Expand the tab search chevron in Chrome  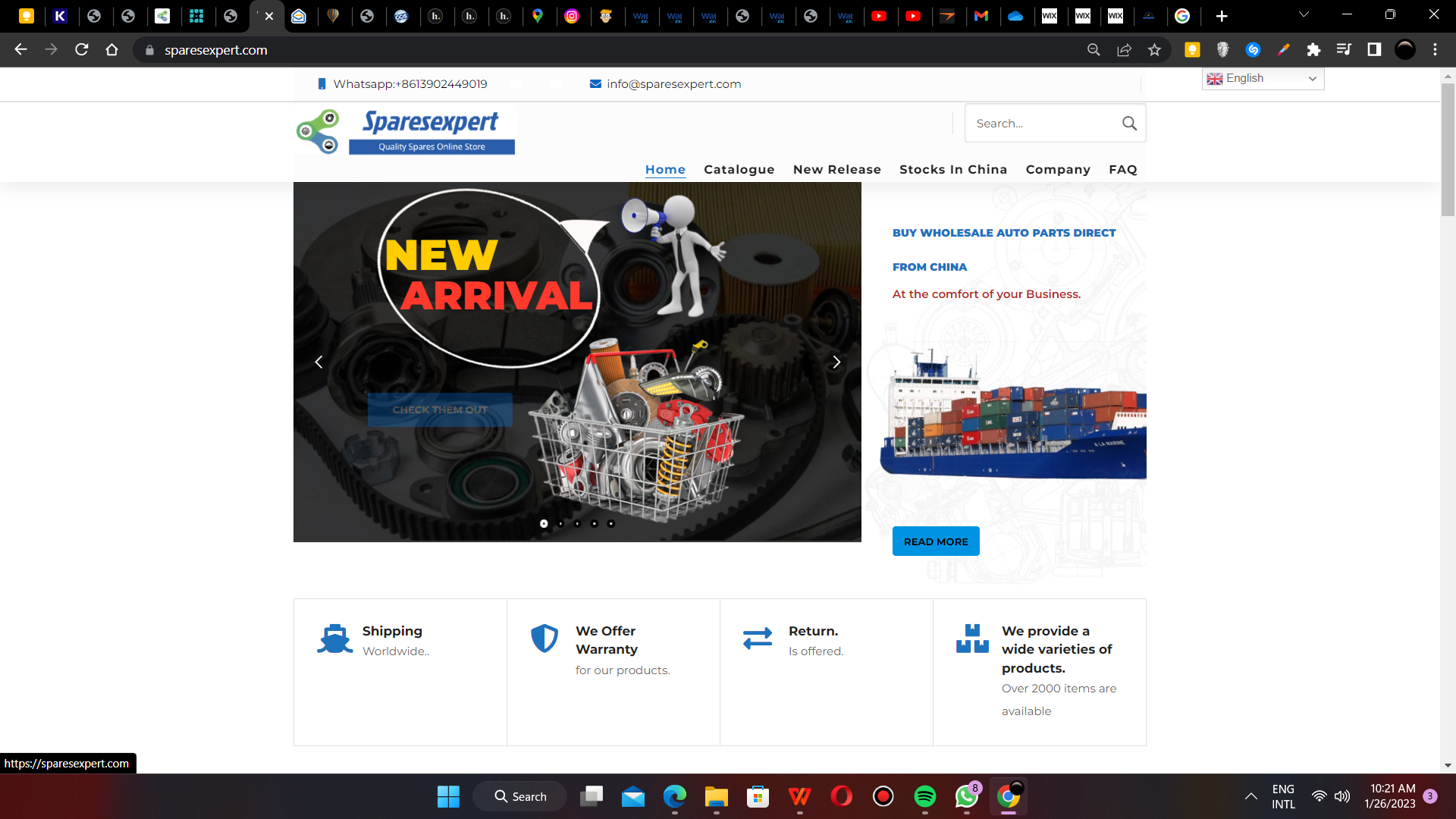tap(1304, 15)
